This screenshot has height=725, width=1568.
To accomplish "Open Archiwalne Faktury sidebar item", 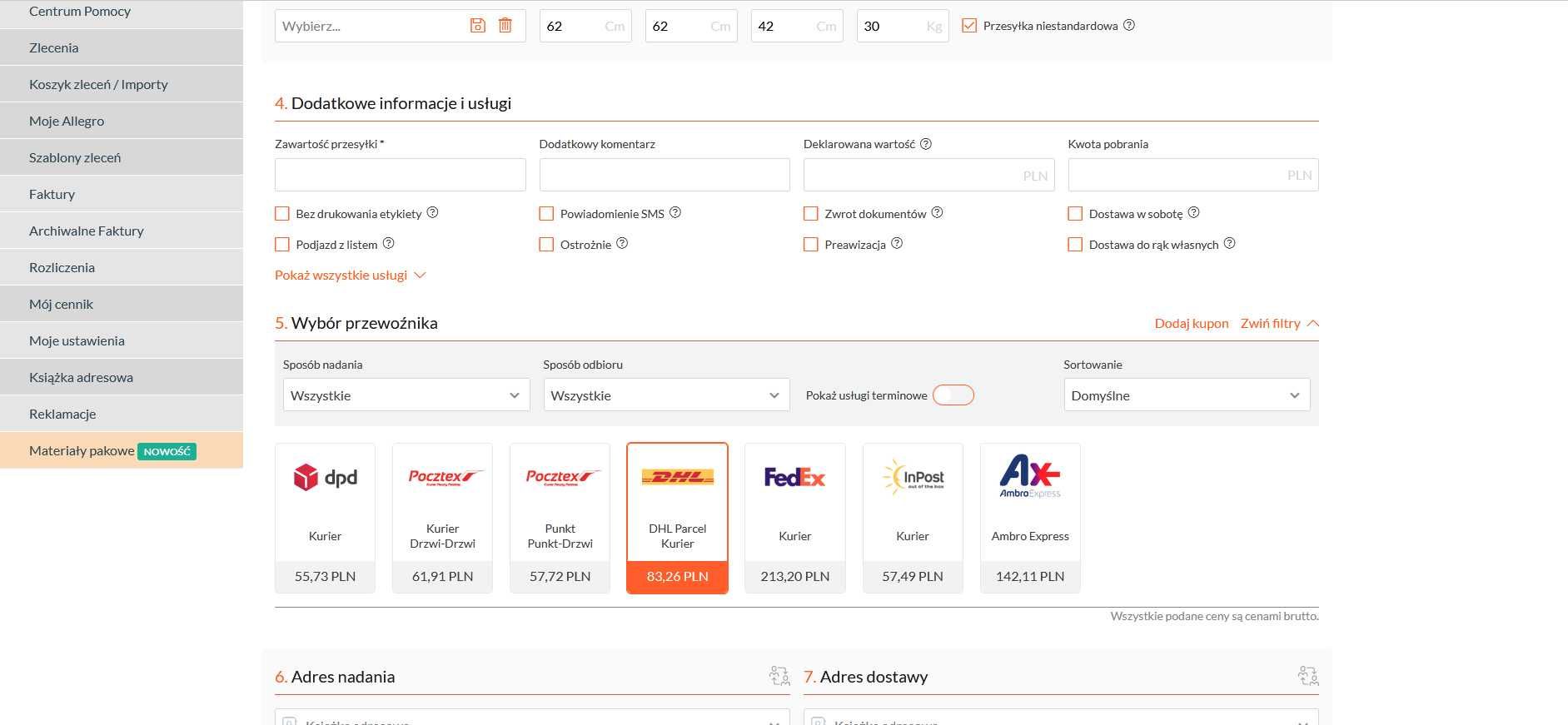I will [122, 231].
